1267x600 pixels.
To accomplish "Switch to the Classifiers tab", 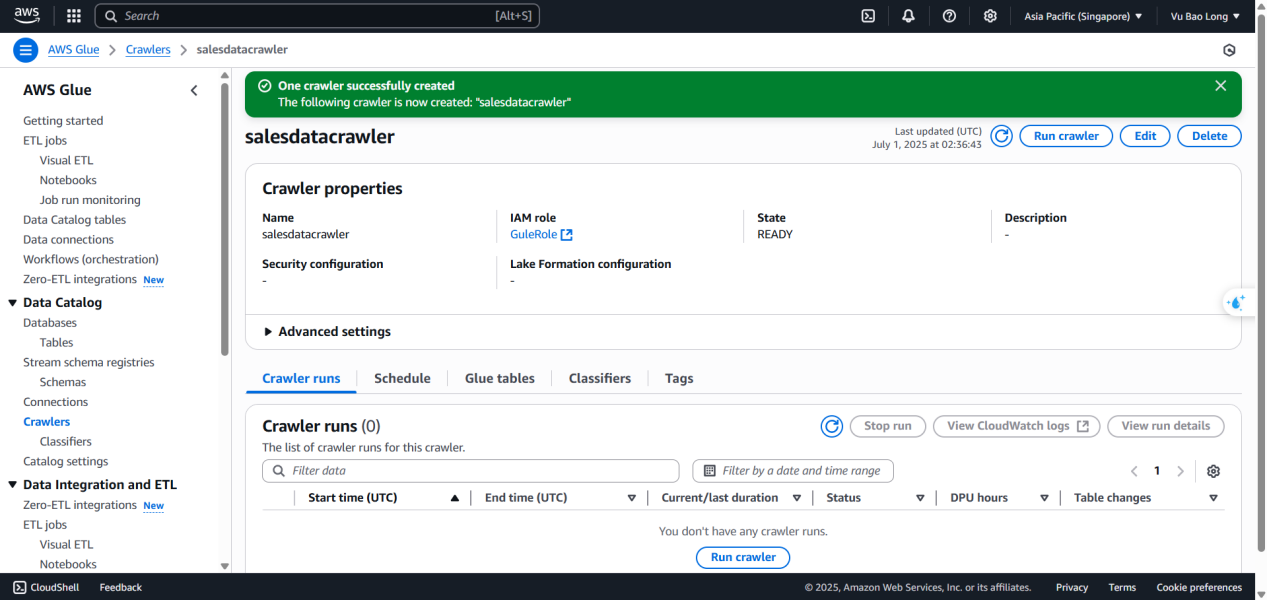I will tap(600, 379).
